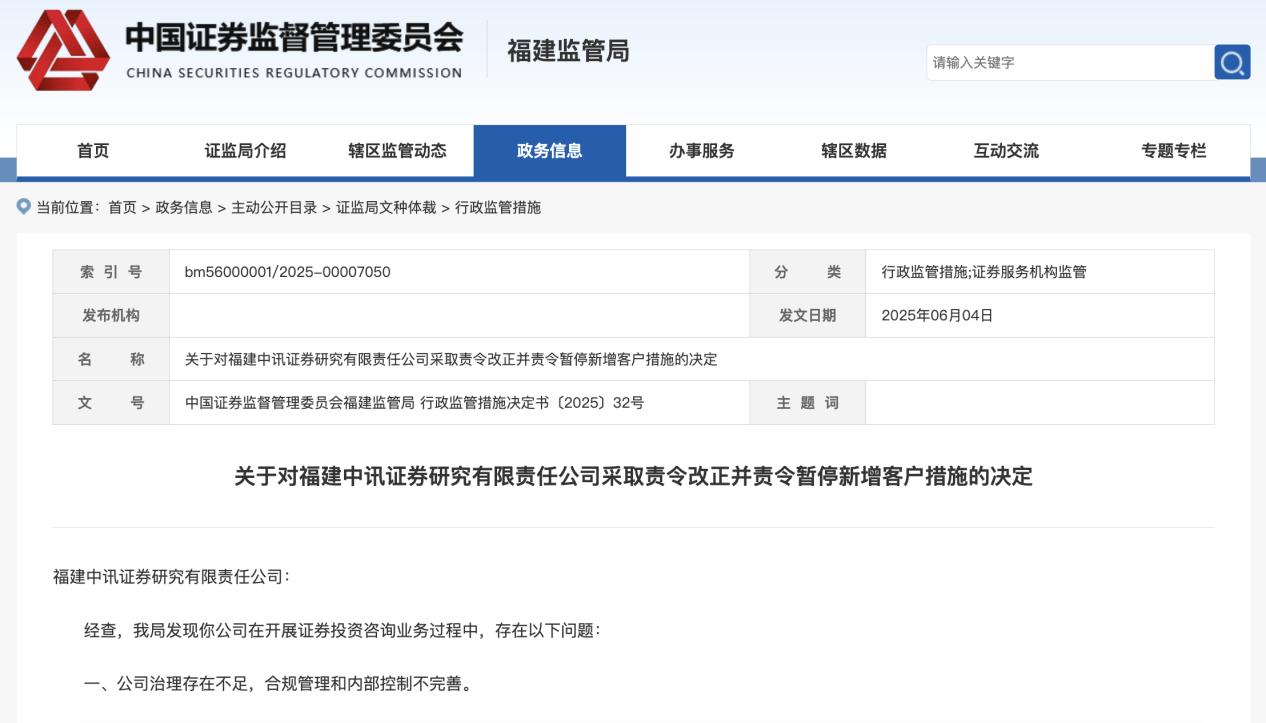Click the 文号 table label
The height and width of the screenshot is (723, 1266).
coord(111,403)
